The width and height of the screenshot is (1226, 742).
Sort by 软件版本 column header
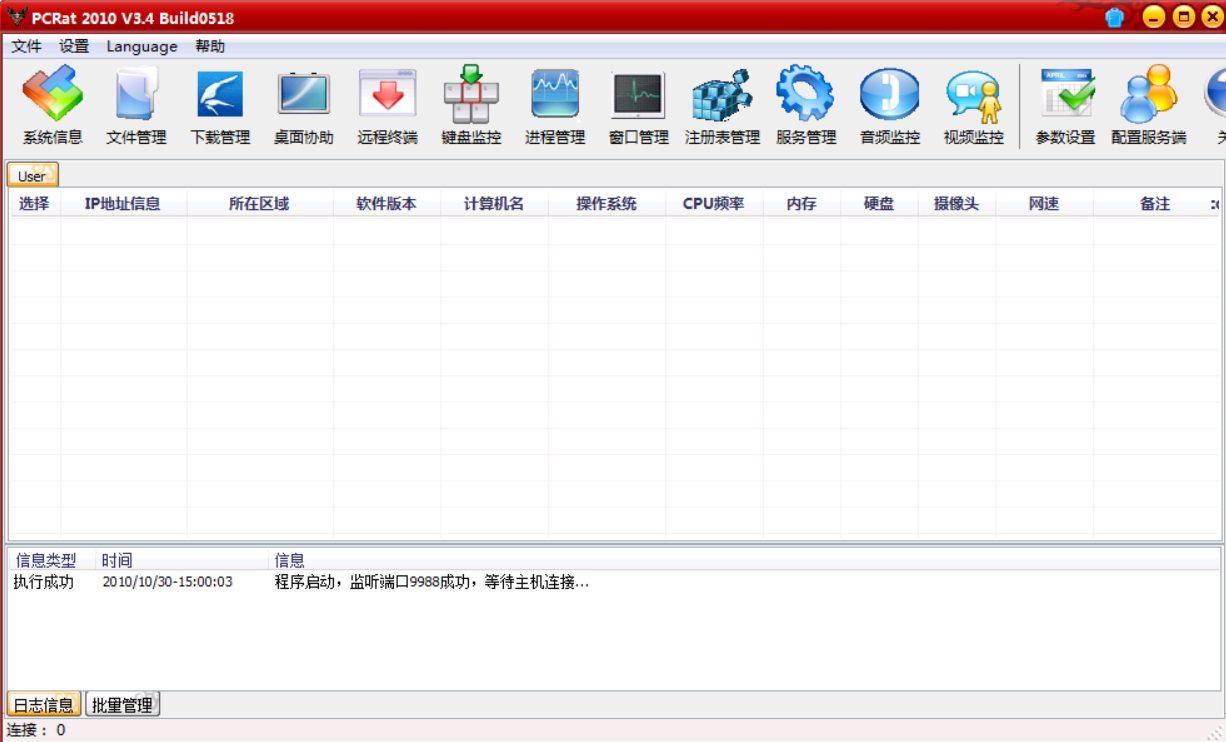pyautogui.click(x=386, y=203)
